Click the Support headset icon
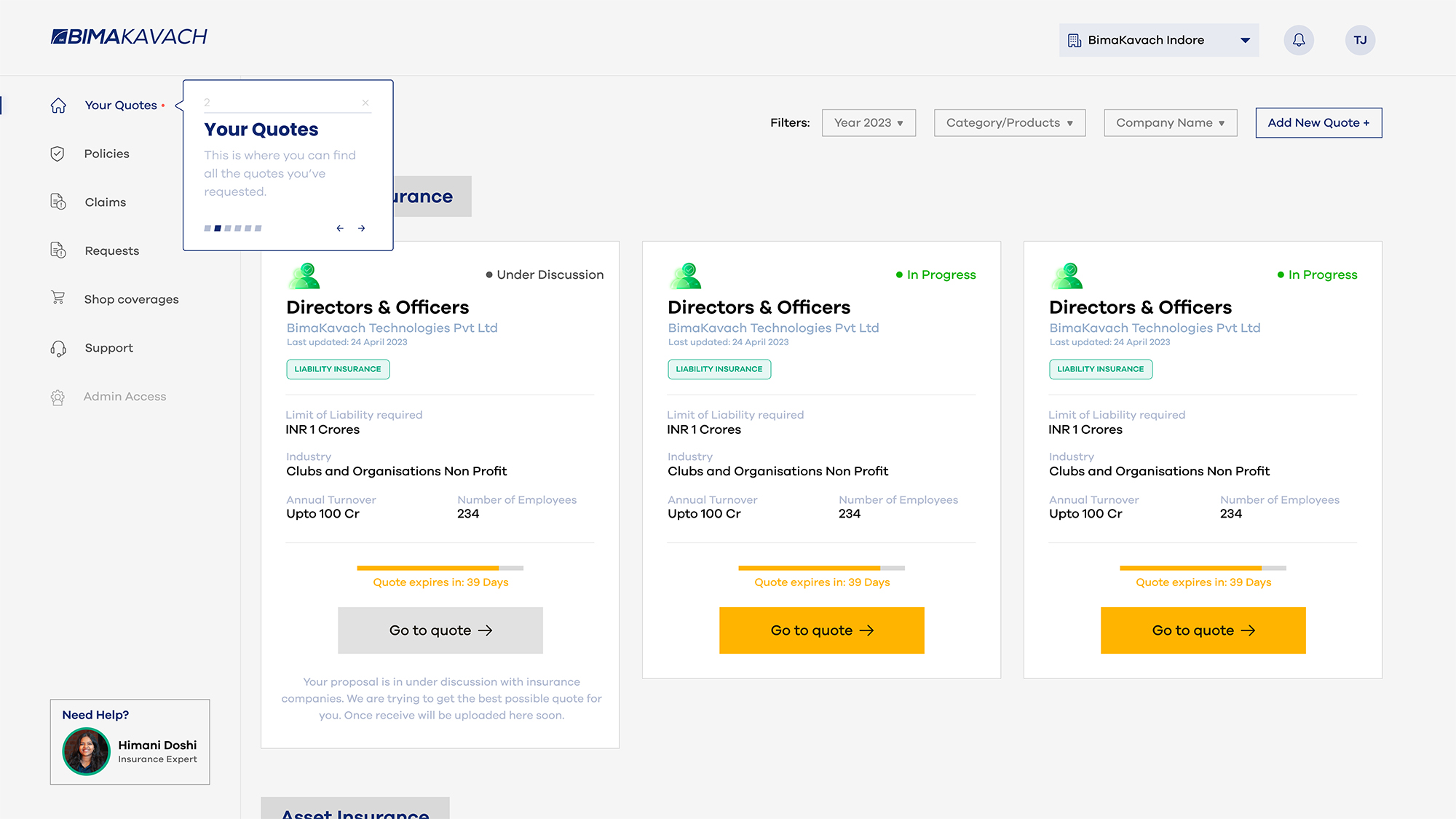This screenshot has height=819, width=1456. pyautogui.click(x=58, y=348)
